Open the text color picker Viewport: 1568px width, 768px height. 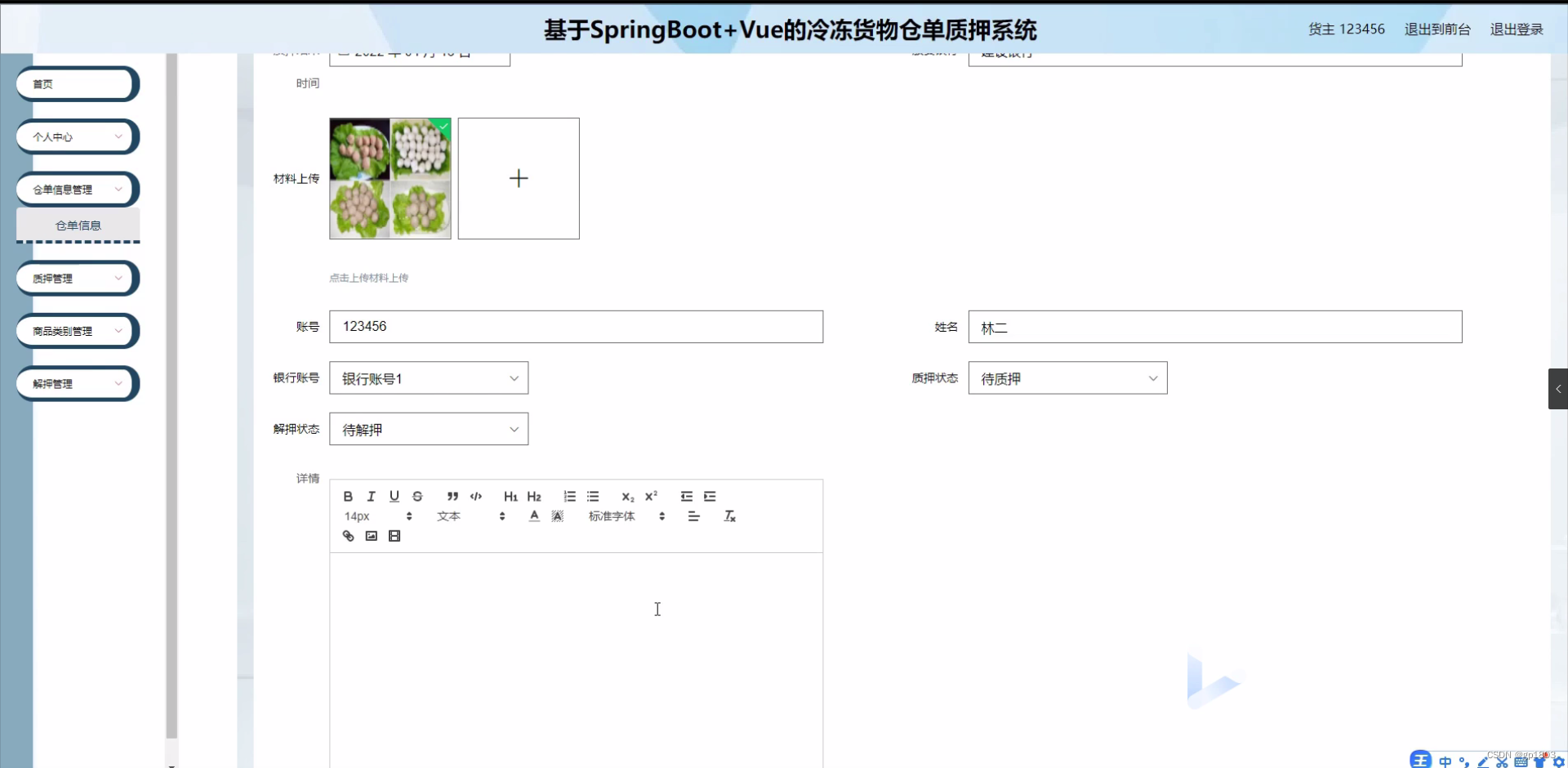pos(533,516)
